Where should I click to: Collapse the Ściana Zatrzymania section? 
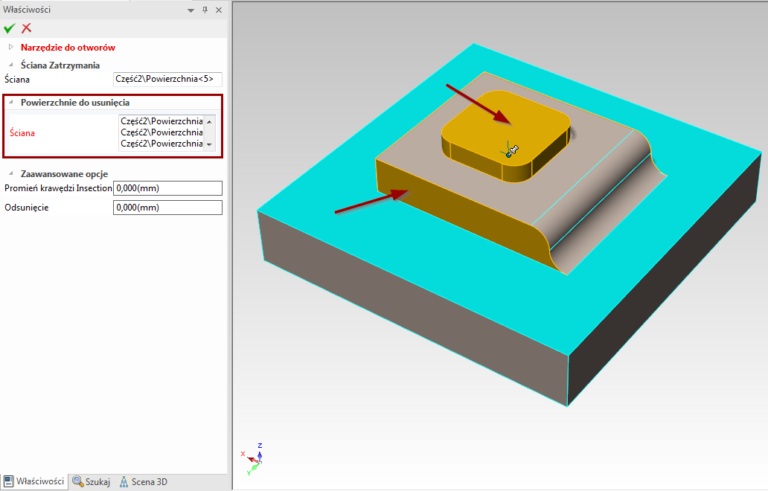(11, 65)
